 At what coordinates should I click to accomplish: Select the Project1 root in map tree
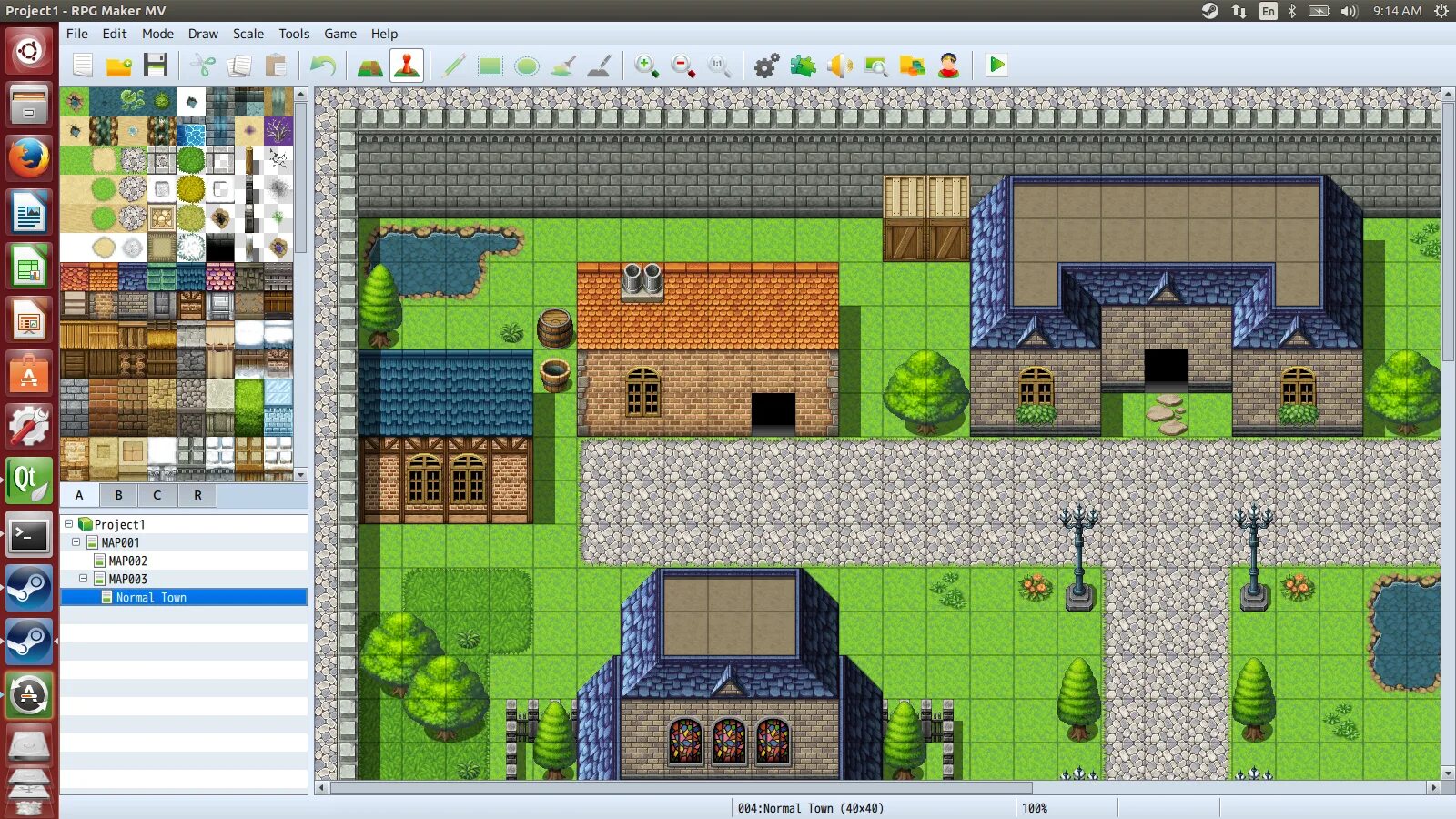[x=119, y=524]
